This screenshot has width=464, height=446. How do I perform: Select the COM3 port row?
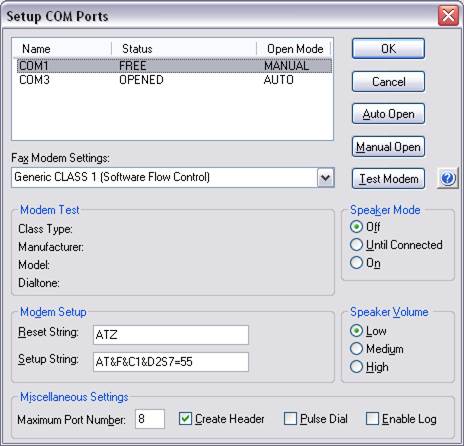click(174, 80)
